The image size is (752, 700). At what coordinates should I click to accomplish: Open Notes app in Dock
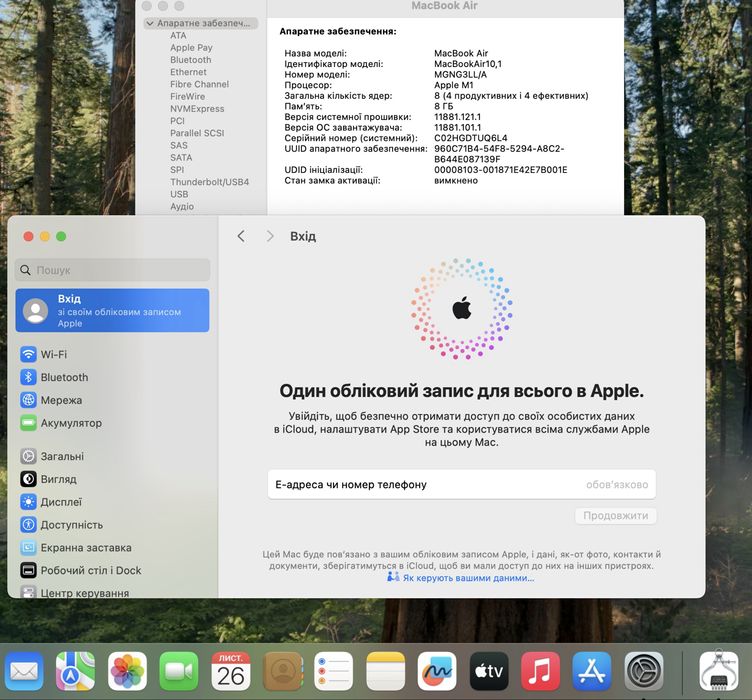[386, 671]
